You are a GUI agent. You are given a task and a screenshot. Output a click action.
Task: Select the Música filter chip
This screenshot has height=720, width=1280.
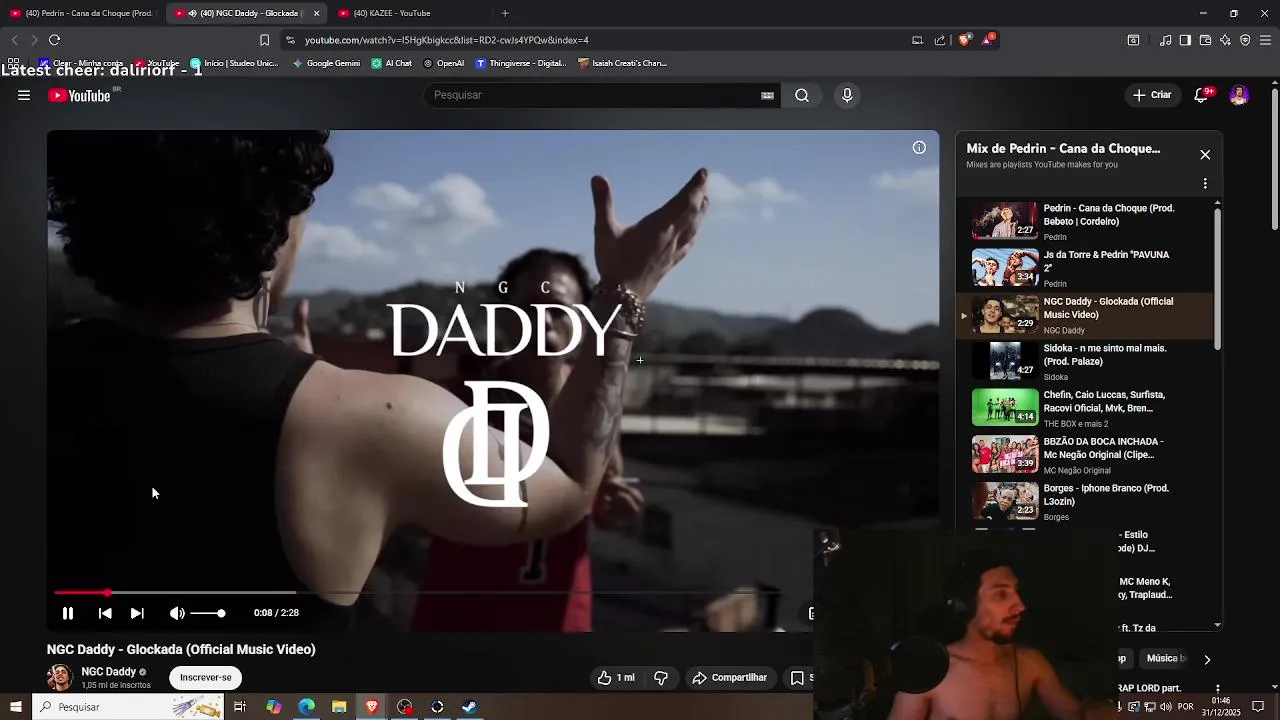pyautogui.click(x=1166, y=659)
